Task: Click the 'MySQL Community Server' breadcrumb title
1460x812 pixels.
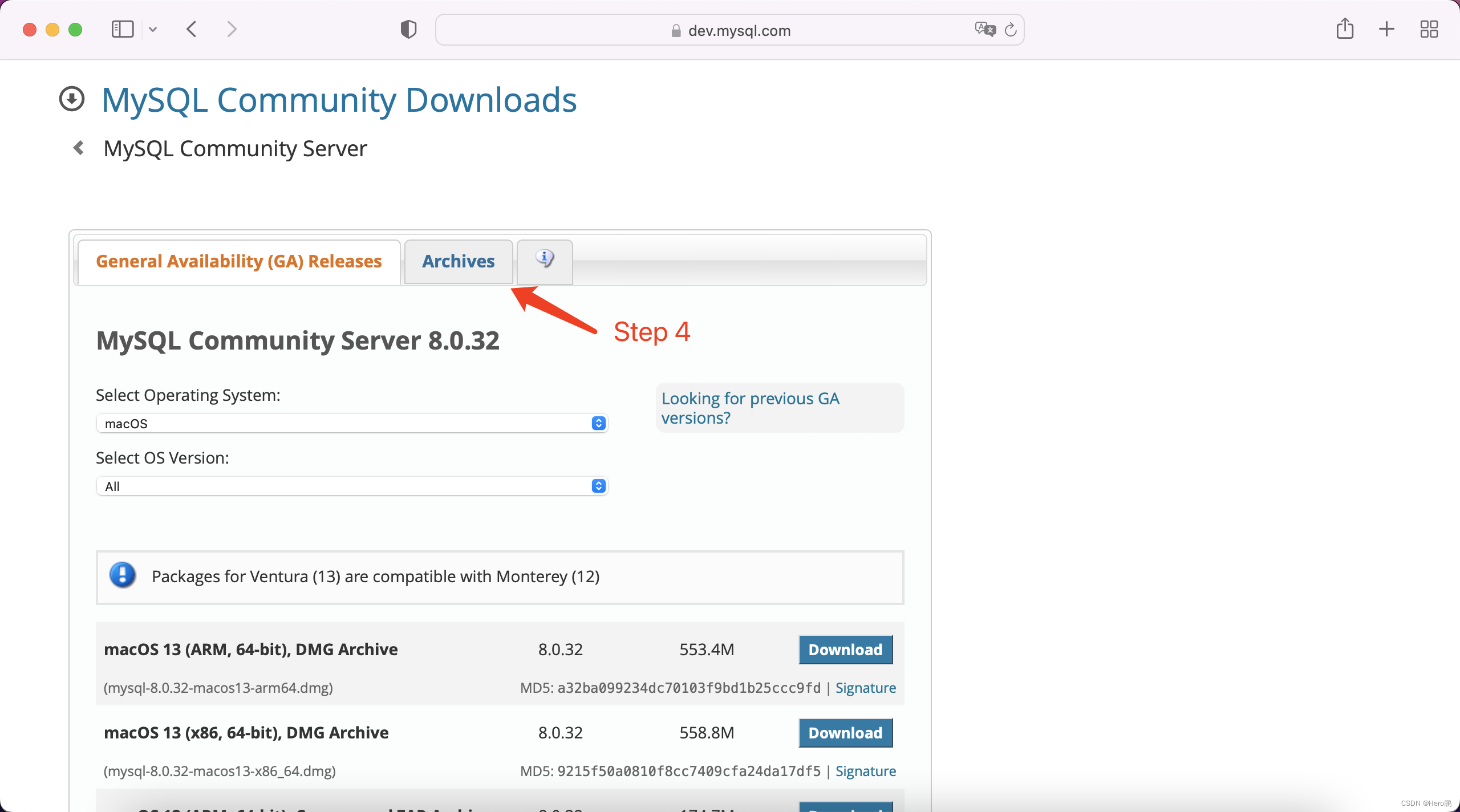Action: point(235,149)
